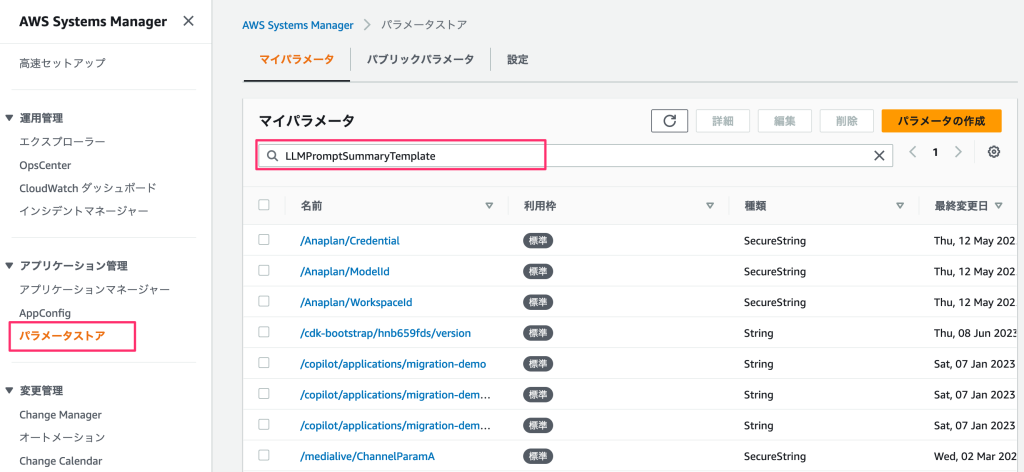This screenshot has width=1024, height=472.
Task: Open /copilot/applications/migration-demo parameter link
Action: tap(393, 364)
